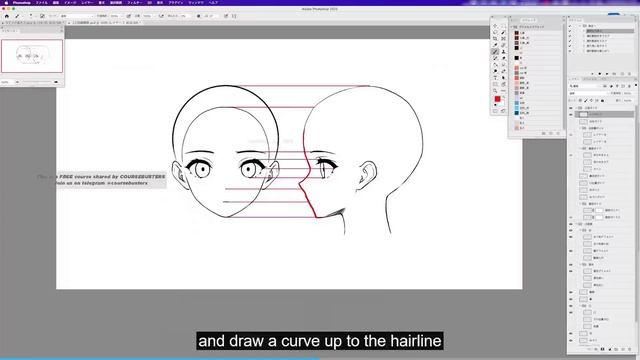Open the Apple menu

tap(6, 2)
